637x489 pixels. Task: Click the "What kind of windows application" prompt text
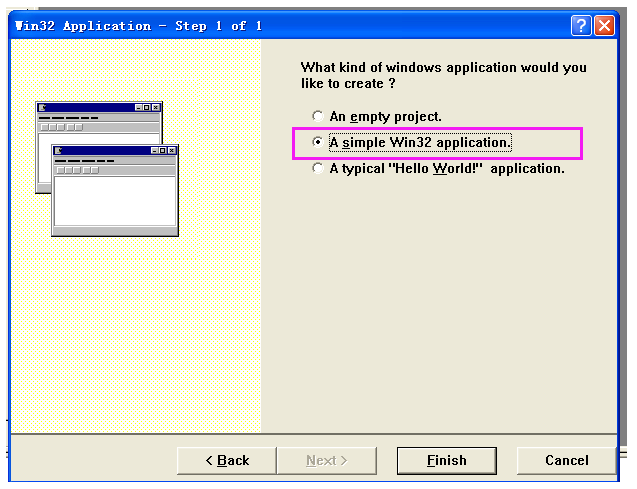point(444,75)
